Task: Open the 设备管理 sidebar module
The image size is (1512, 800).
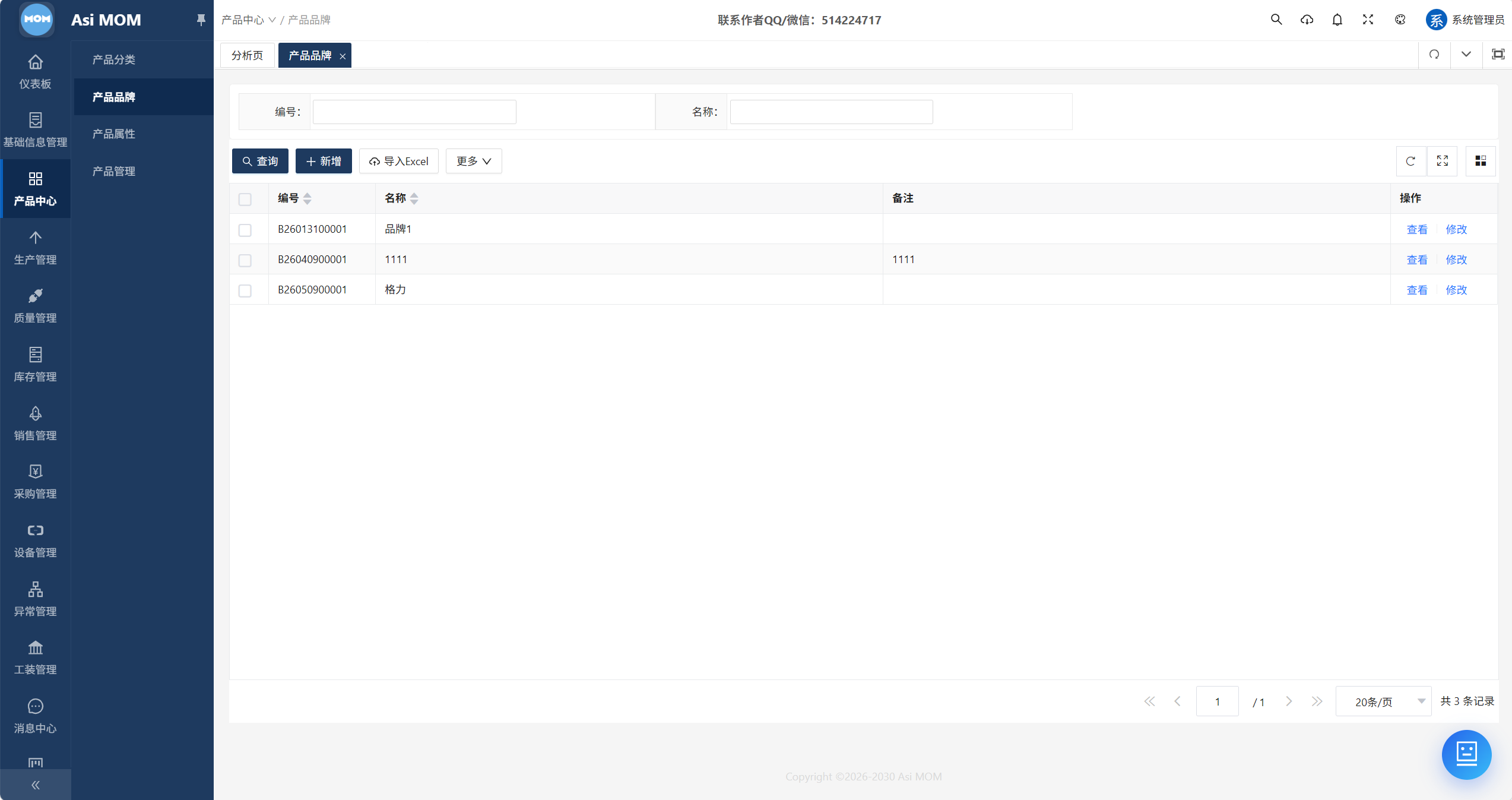Action: pos(35,540)
